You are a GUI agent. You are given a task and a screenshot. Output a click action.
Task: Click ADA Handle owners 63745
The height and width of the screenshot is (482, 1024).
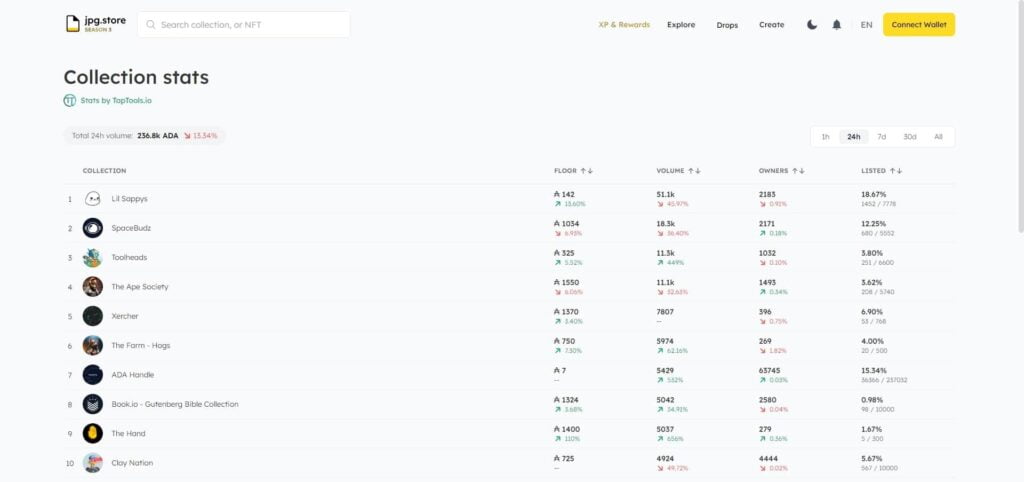click(769, 371)
